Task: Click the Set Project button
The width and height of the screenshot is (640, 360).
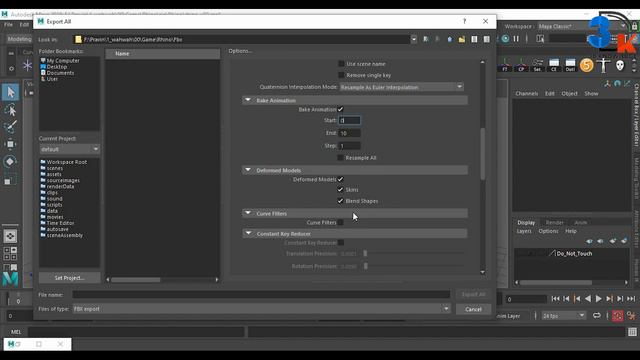Action: [x=69, y=278]
